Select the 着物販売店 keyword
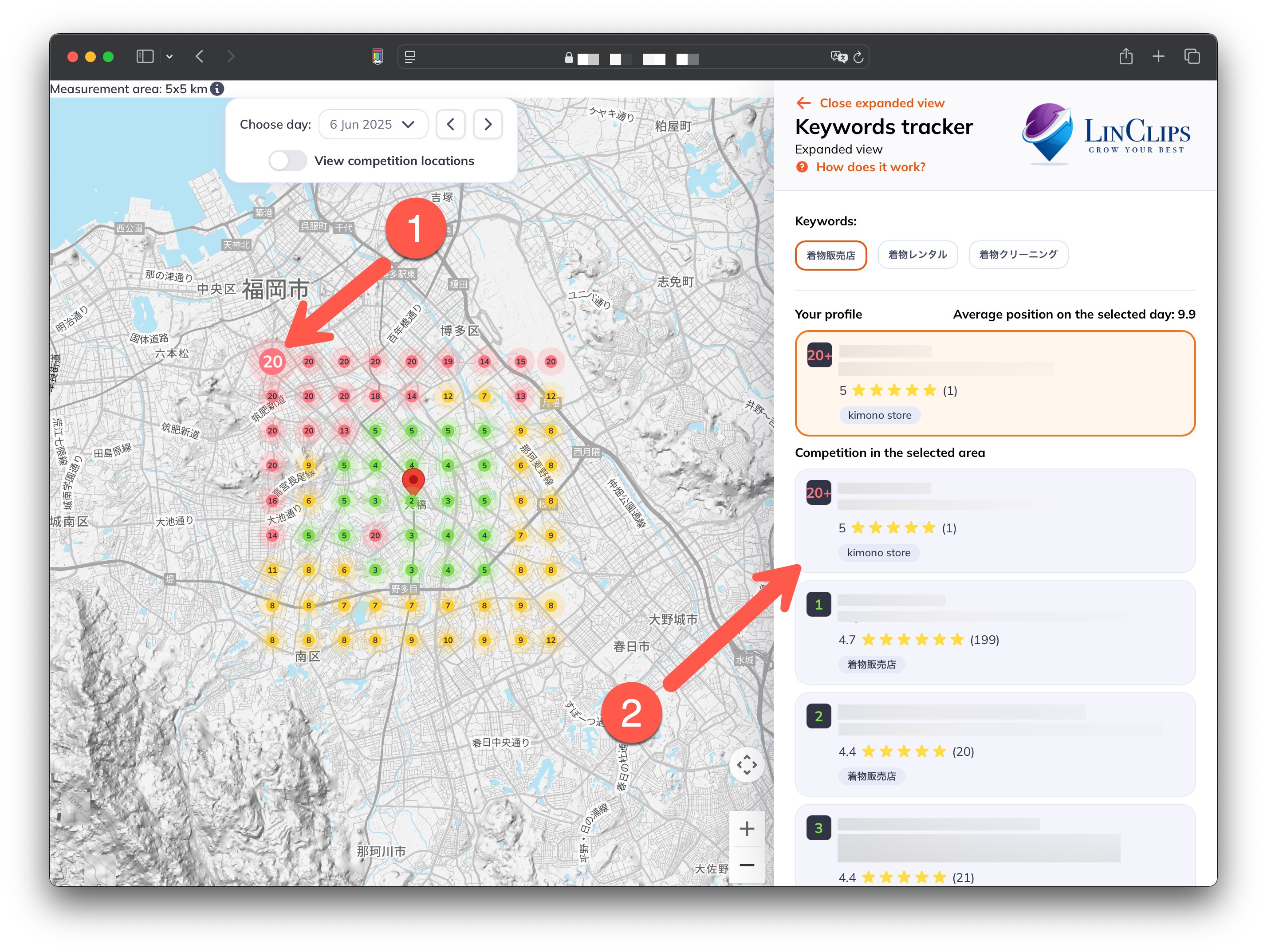This screenshot has height=952, width=1267. click(x=830, y=255)
